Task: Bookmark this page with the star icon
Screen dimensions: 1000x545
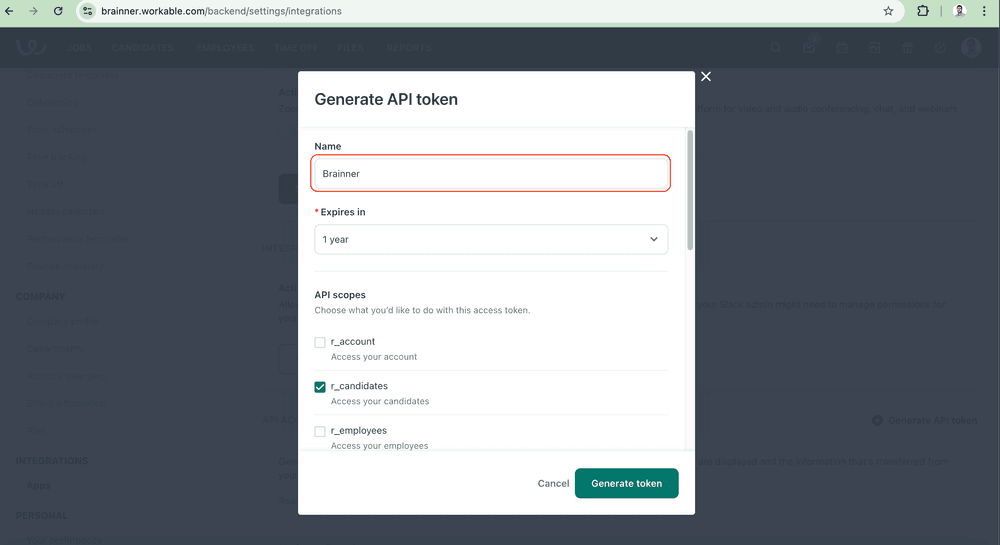Action: tap(888, 11)
